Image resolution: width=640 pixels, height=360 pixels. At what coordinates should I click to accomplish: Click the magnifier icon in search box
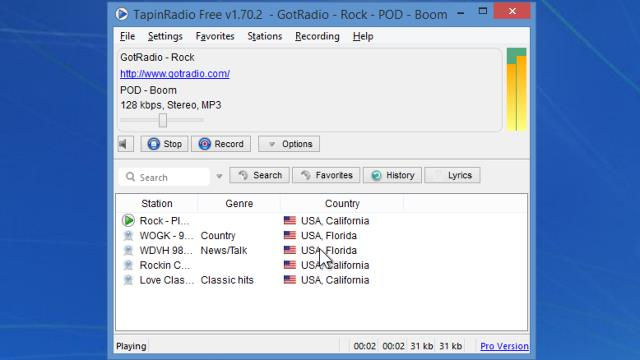(130, 177)
